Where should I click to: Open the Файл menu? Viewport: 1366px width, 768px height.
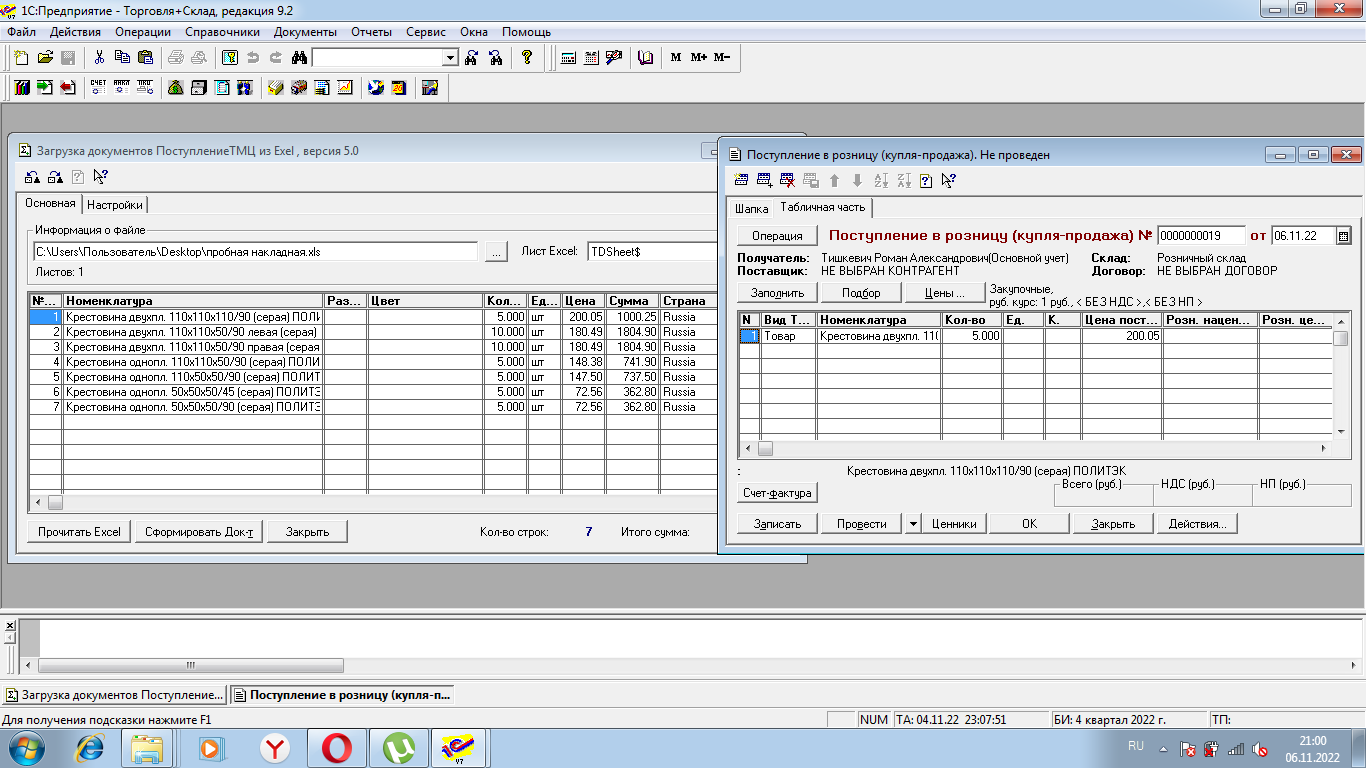(21, 32)
